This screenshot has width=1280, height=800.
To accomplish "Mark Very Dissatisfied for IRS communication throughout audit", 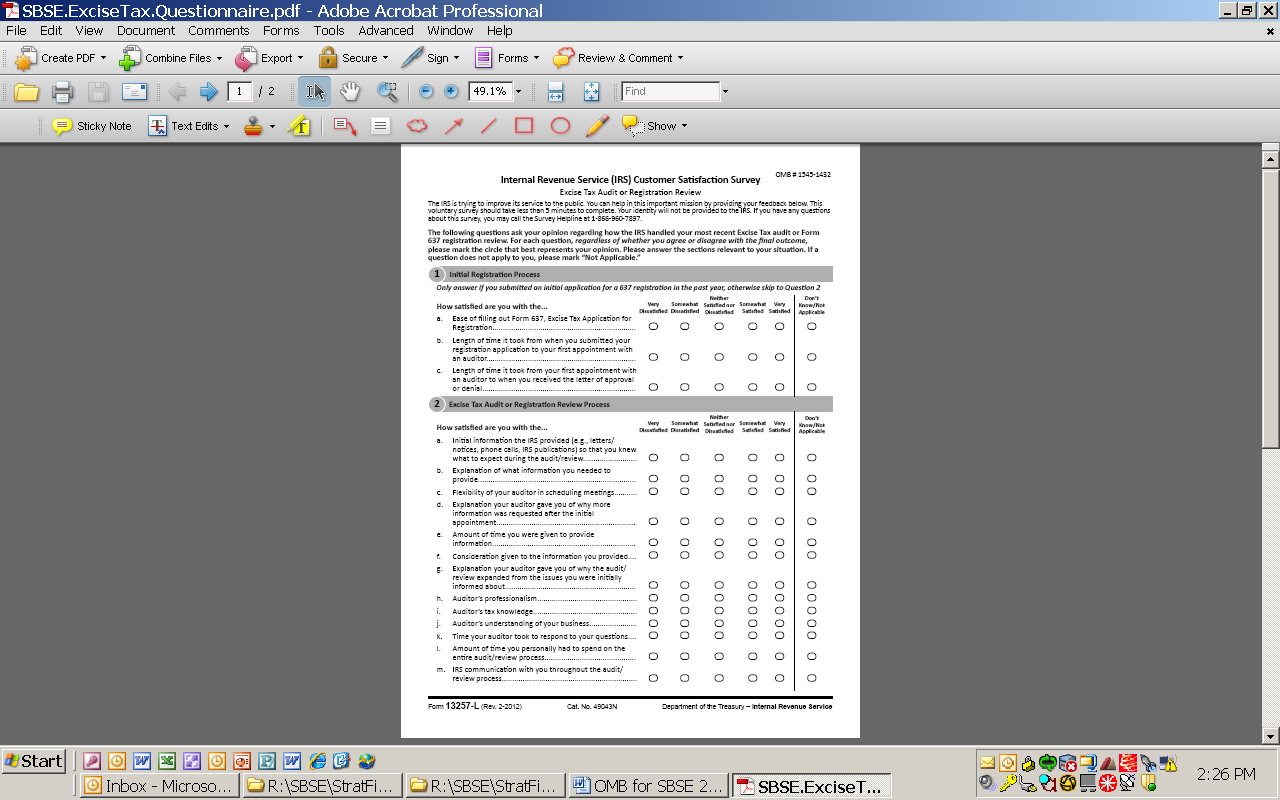I will point(653,678).
